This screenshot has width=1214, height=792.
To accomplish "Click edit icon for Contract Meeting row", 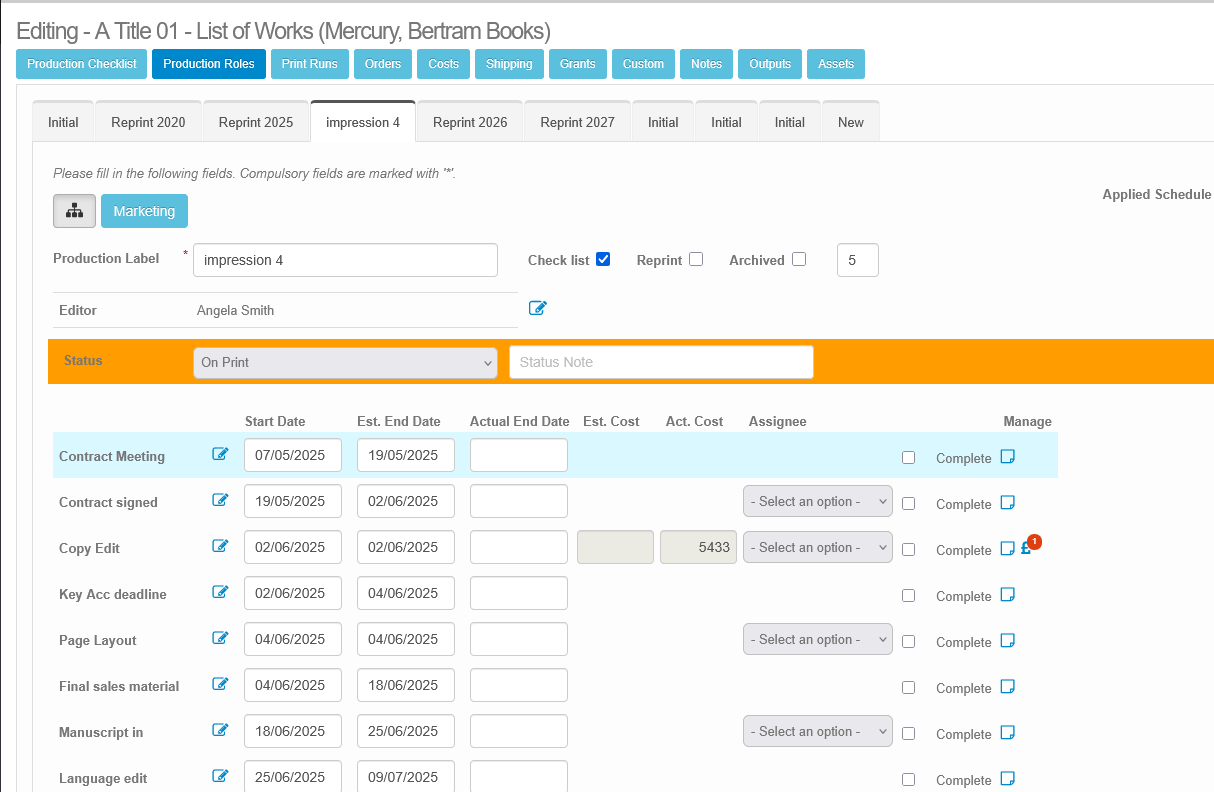I will click(x=220, y=454).
